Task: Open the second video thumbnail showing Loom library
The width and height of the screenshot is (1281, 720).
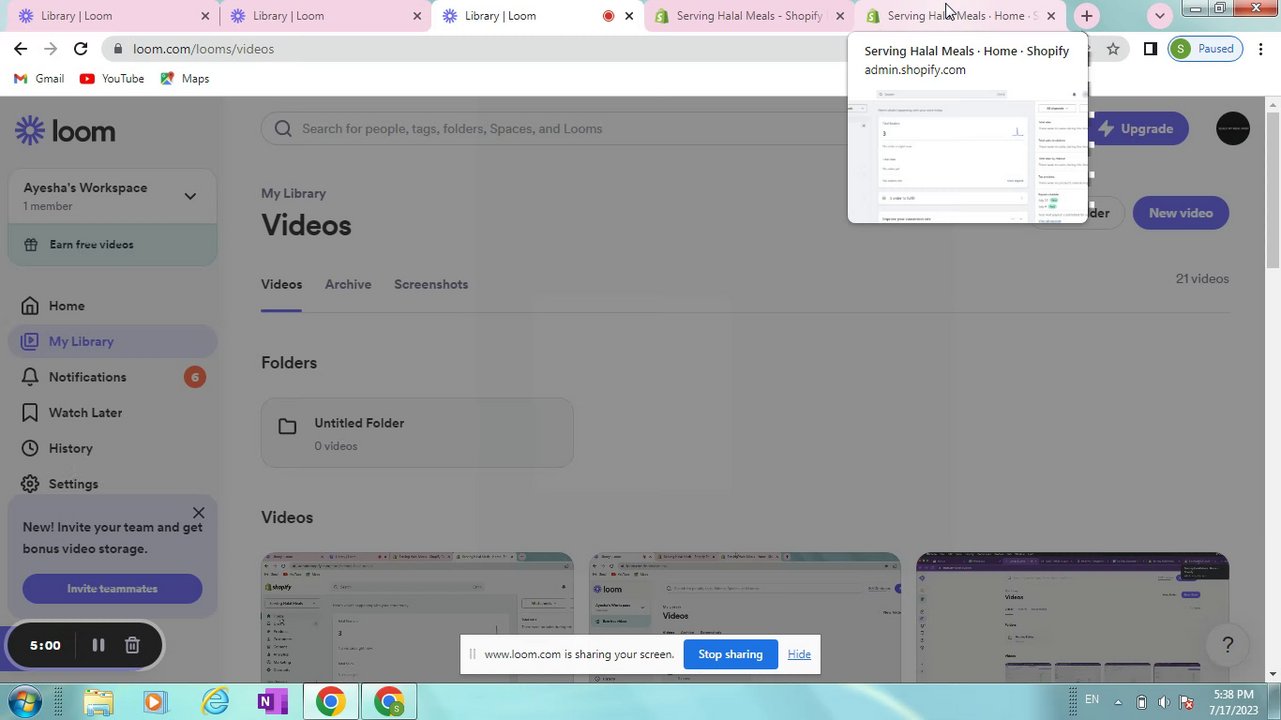Action: tap(744, 617)
